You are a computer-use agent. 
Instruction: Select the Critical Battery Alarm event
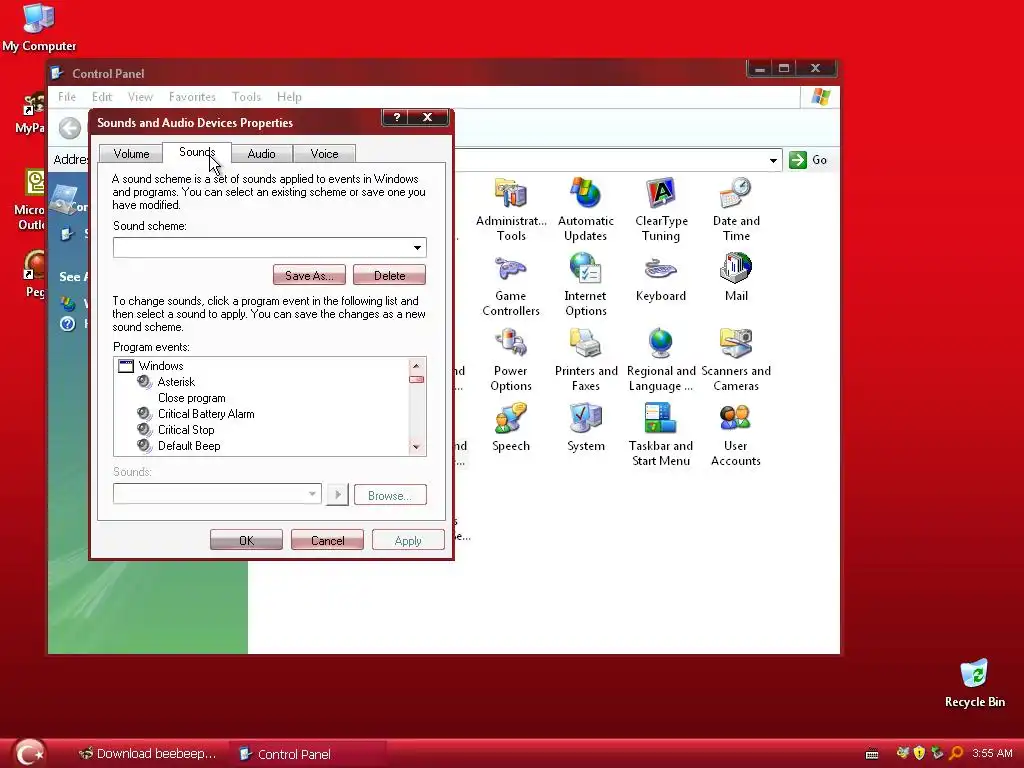click(x=206, y=414)
